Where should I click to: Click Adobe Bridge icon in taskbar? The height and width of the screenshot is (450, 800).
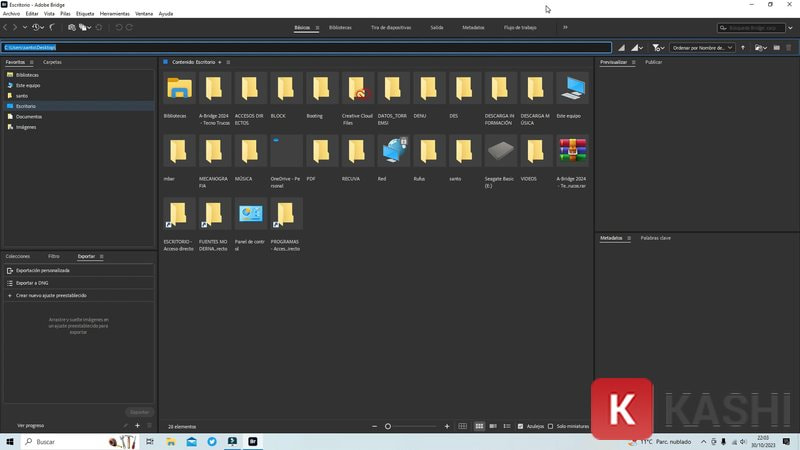pyautogui.click(x=253, y=442)
